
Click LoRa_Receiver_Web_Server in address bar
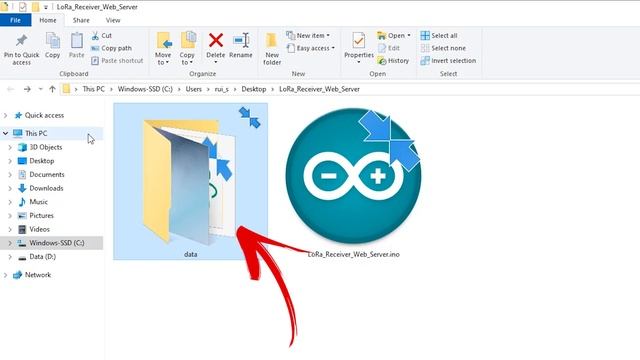[319, 89]
